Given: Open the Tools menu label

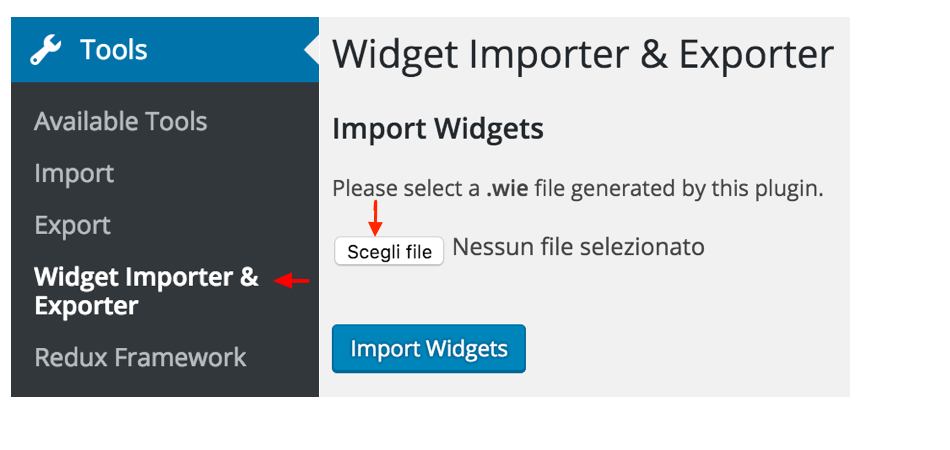Looking at the screenshot, I should pyautogui.click(x=114, y=50).
